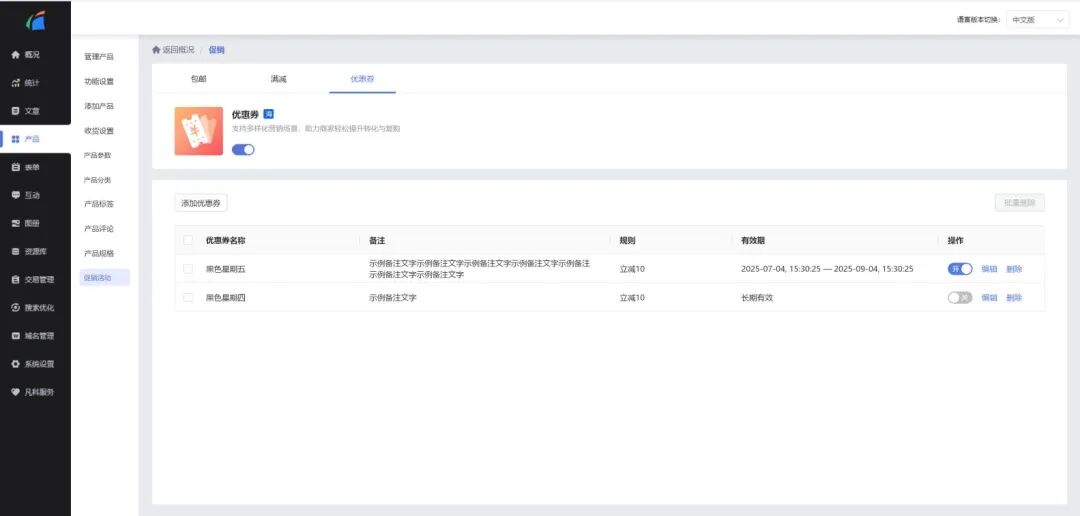Open the 概况 overview sidebar icon
The image size is (1080, 516).
[16, 55]
